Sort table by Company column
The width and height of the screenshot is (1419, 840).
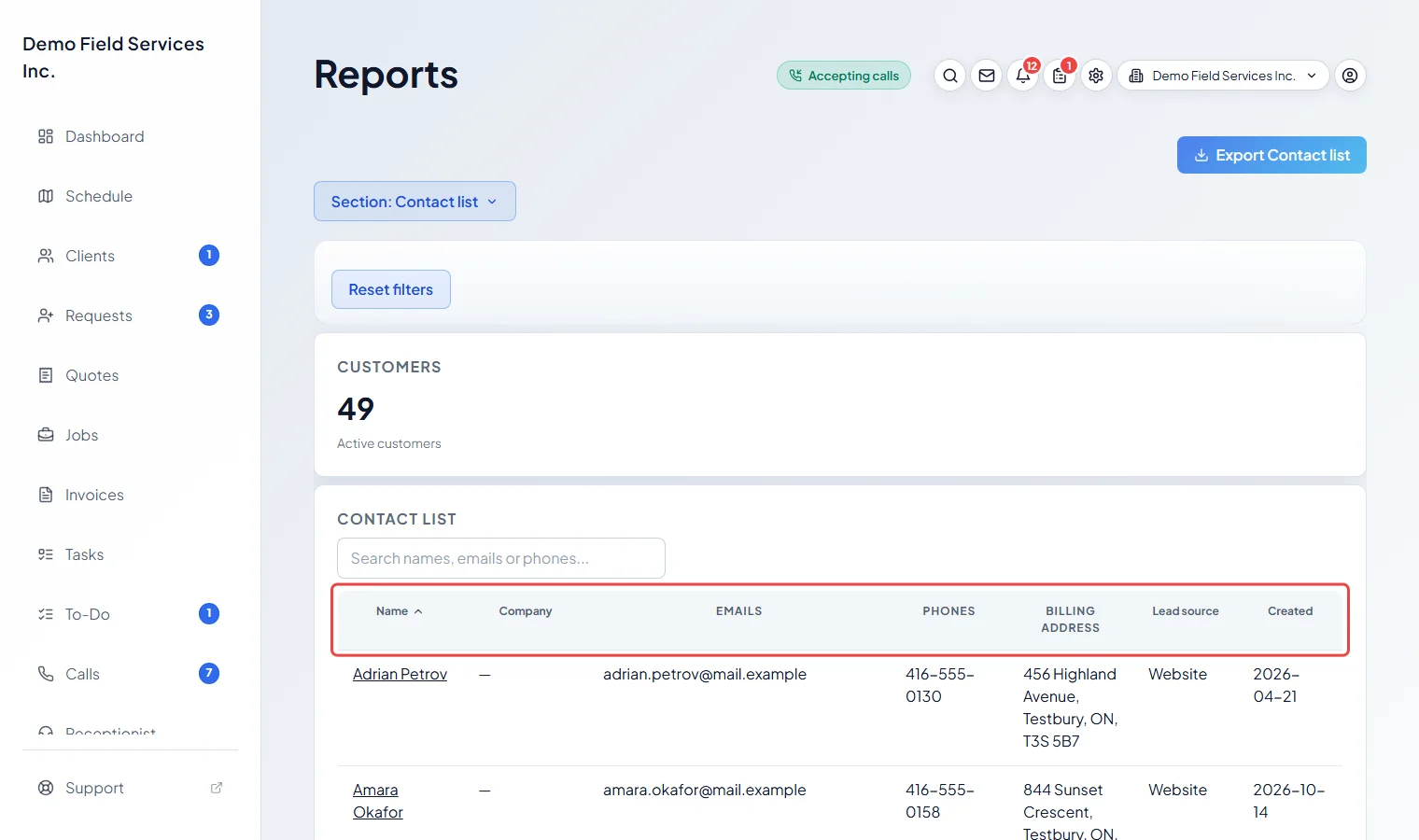point(526,611)
